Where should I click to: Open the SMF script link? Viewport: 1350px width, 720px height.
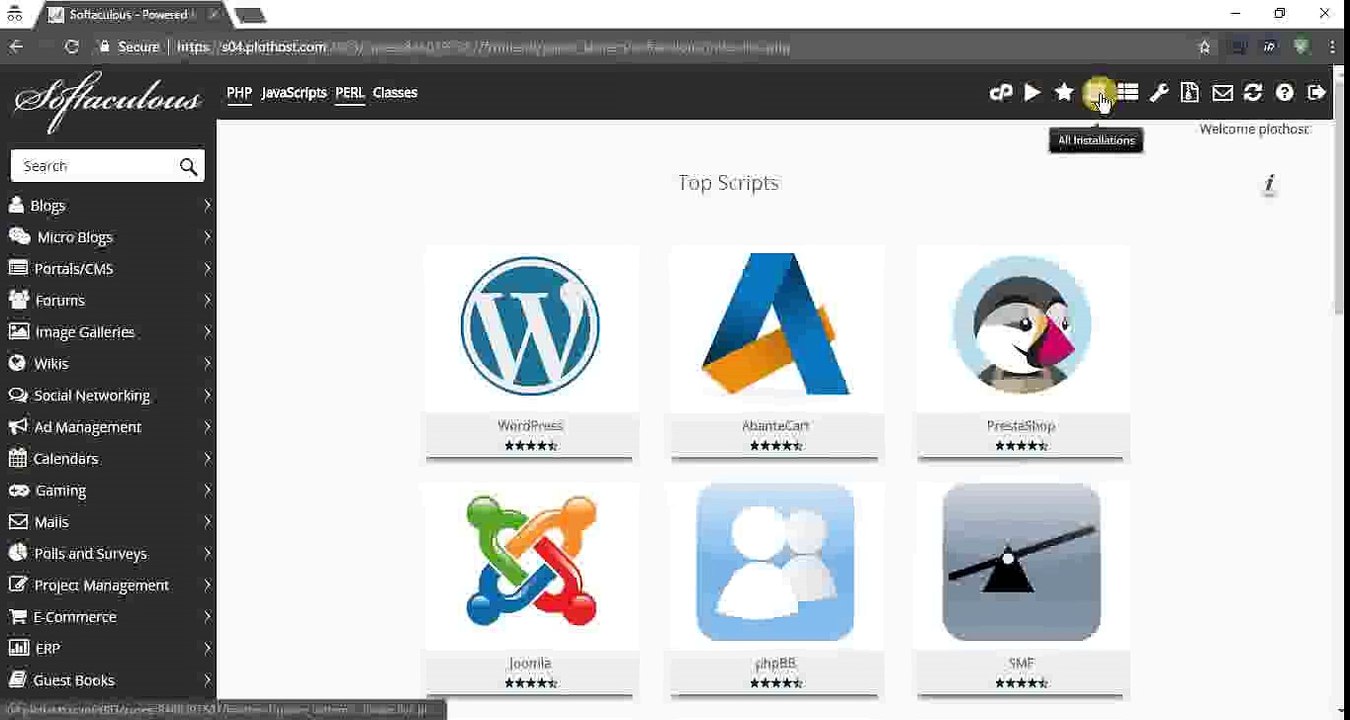coord(1022,663)
